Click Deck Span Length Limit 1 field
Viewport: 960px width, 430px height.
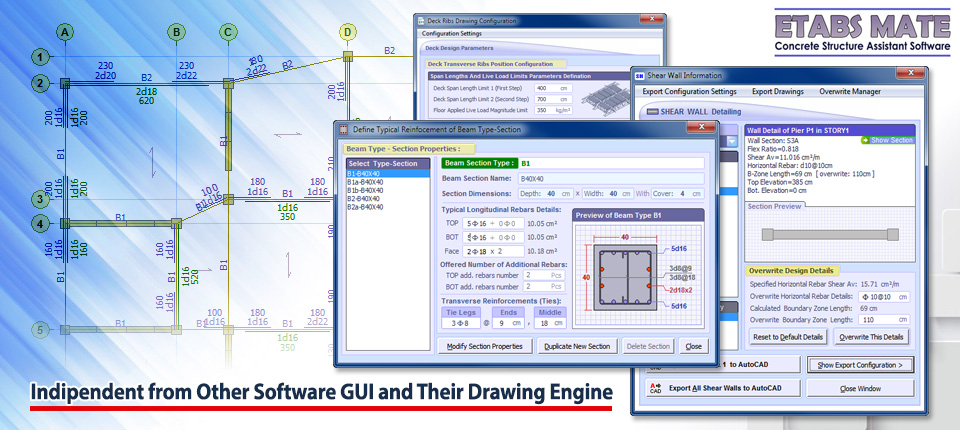(x=553, y=88)
